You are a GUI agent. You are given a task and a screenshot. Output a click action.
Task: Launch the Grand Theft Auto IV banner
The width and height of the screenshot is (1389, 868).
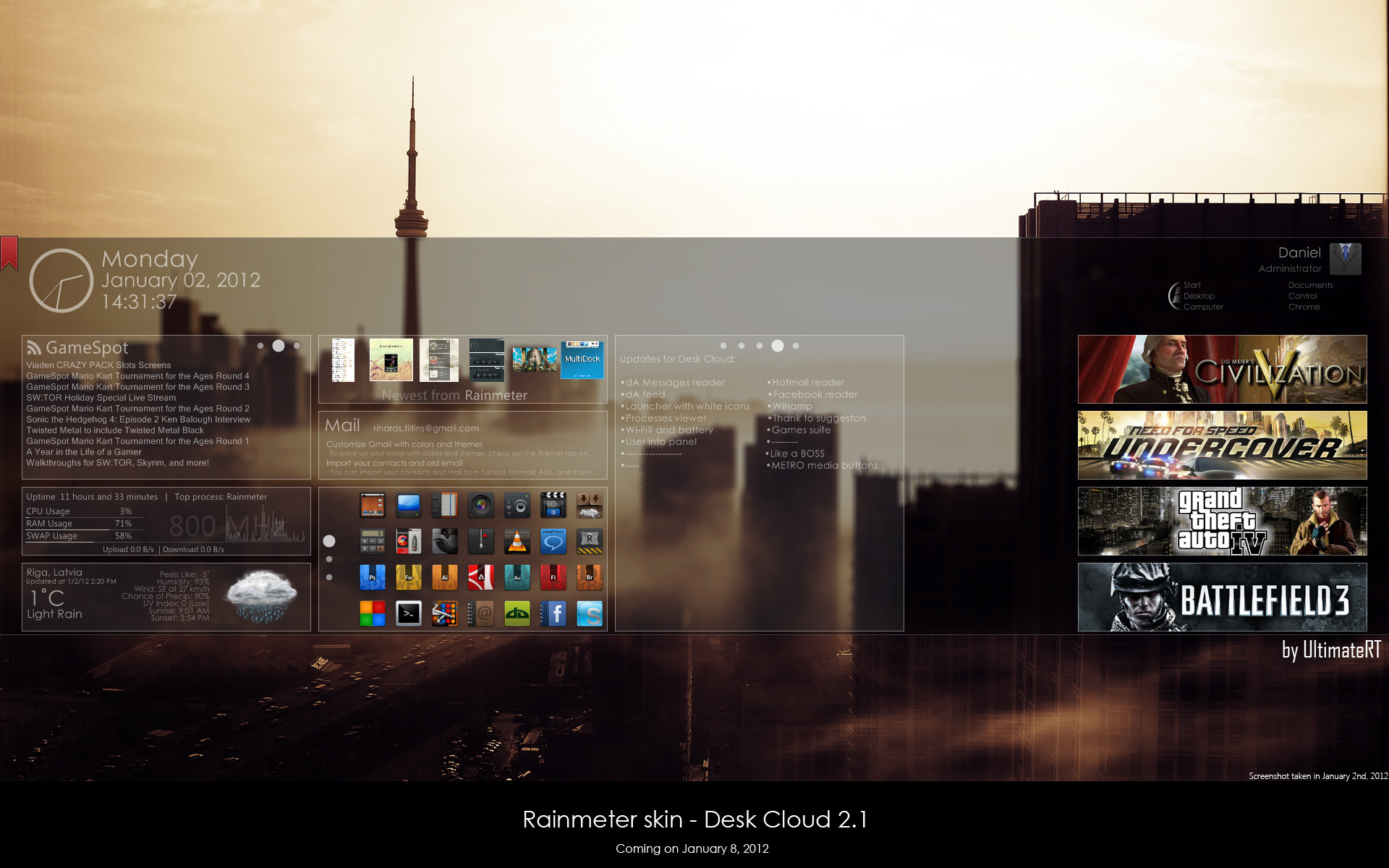click(x=1222, y=521)
